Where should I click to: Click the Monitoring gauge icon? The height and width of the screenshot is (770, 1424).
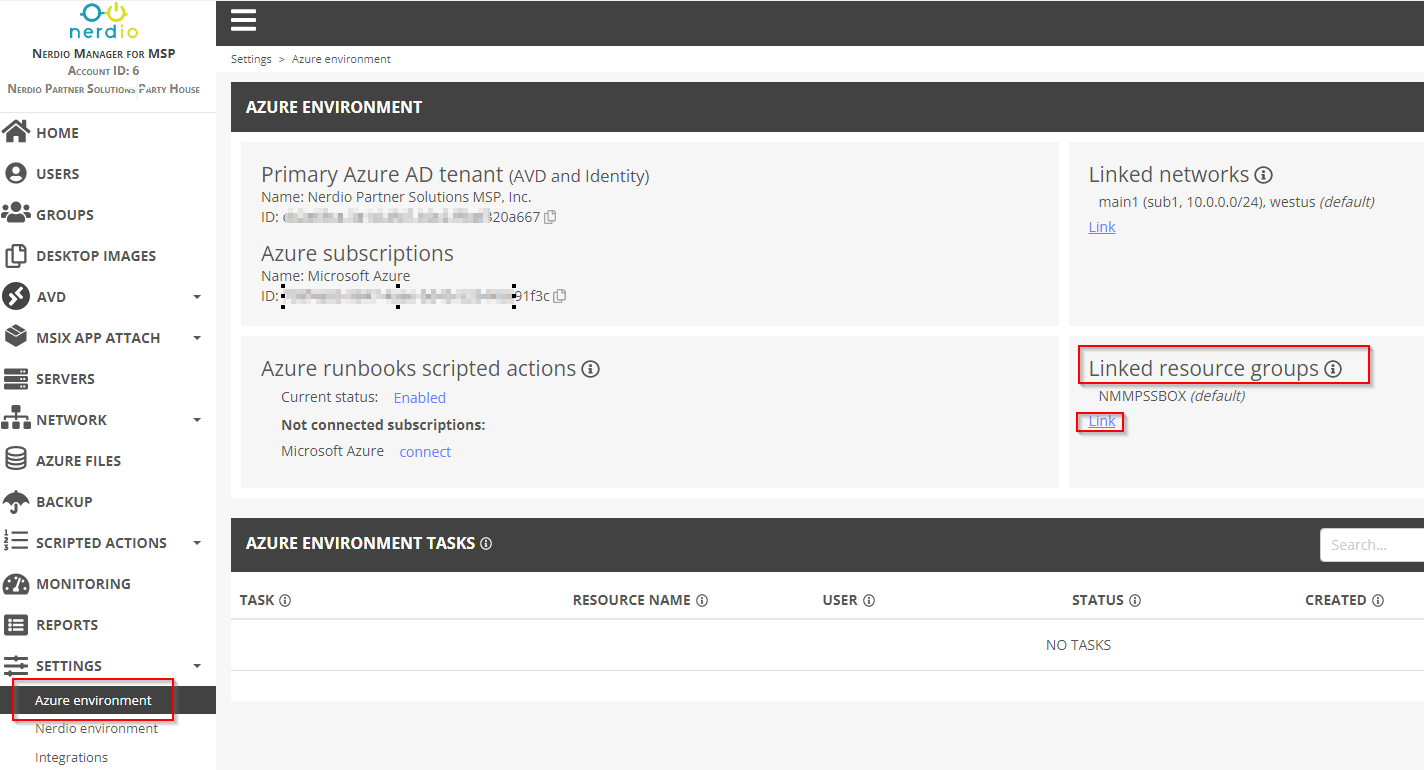pos(16,583)
